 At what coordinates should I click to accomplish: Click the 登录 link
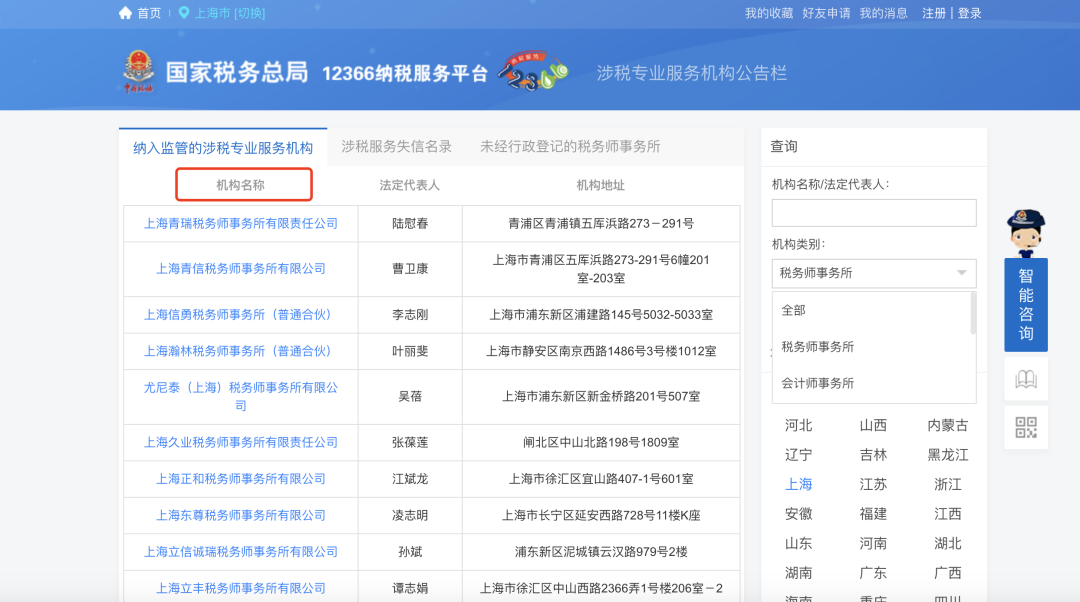pyautogui.click(x=969, y=13)
